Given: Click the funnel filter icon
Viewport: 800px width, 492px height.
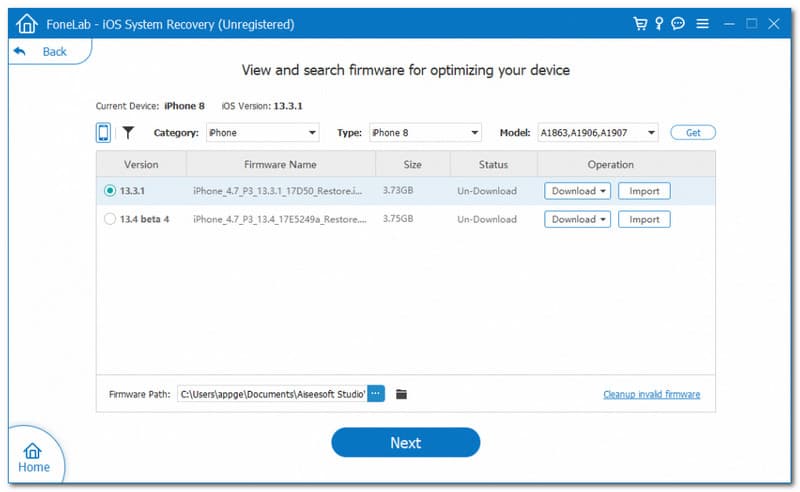Looking at the screenshot, I should [128, 133].
